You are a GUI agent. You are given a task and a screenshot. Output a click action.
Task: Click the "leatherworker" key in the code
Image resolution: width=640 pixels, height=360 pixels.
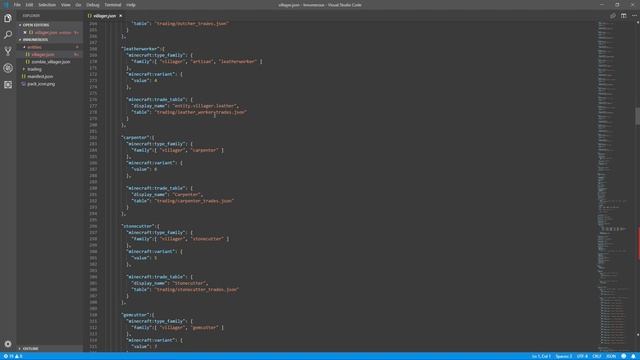(x=140, y=49)
